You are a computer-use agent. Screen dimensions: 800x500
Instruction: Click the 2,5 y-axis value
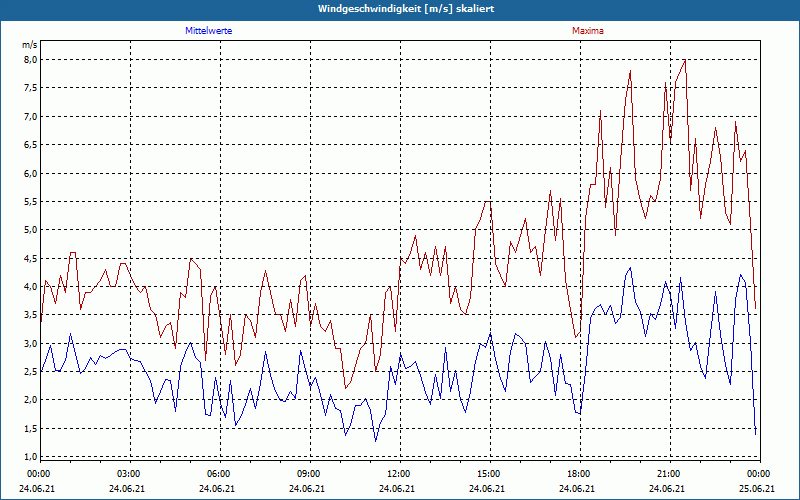pyautogui.click(x=31, y=371)
